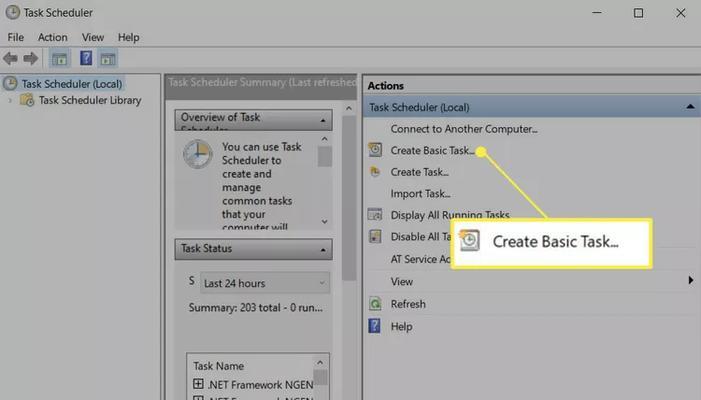Click the Task Scheduler title bar clock icon
The width and height of the screenshot is (701, 400).
[x=13, y=13]
